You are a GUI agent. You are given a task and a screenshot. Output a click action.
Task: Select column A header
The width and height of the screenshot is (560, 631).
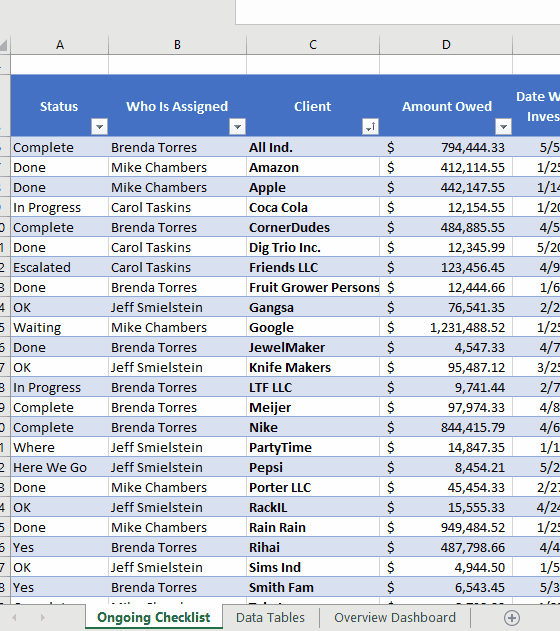click(x=60, y=45)
